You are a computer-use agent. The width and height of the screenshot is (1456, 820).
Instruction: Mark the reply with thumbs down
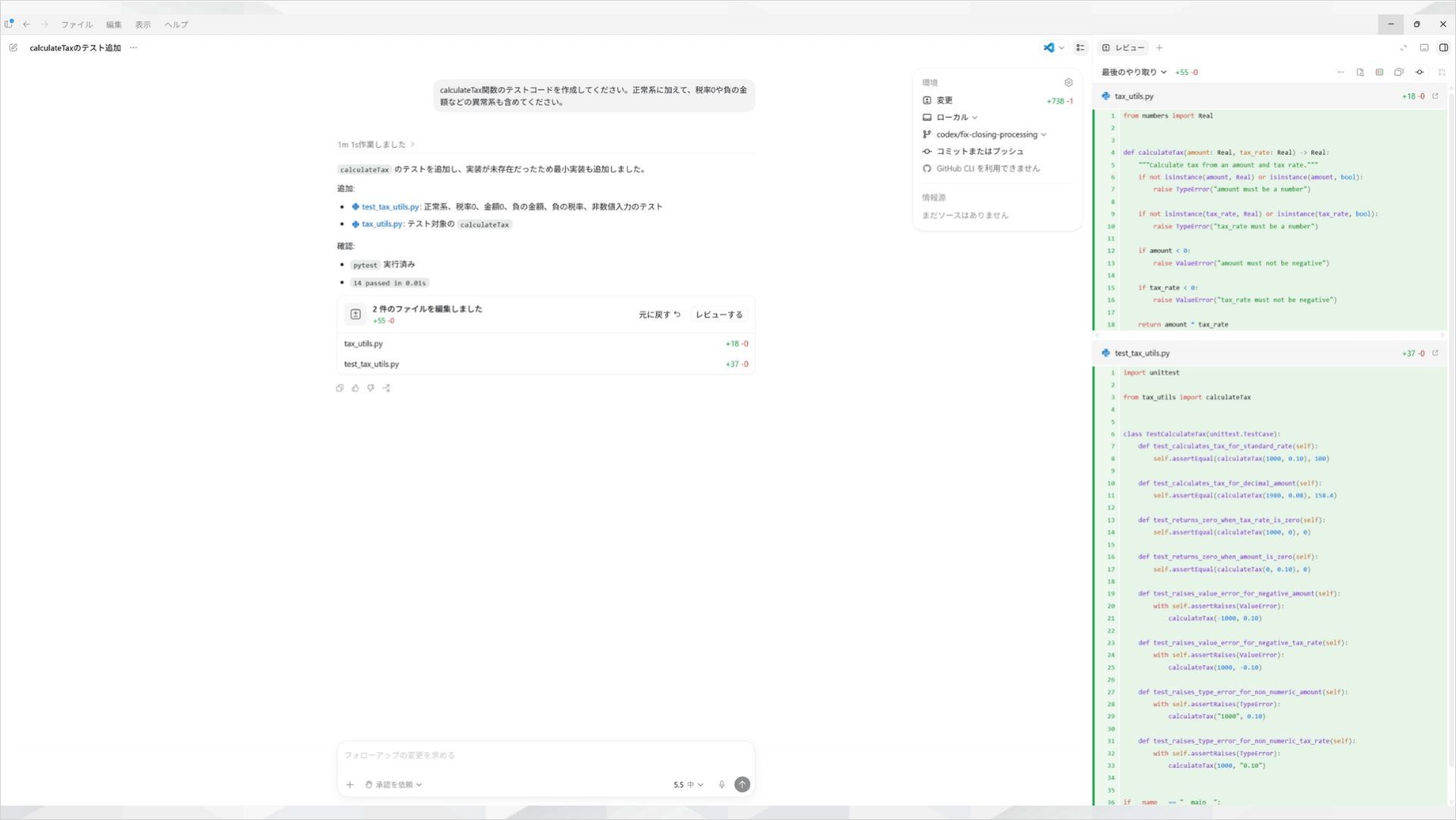pyautogui.click(x=371, y=388)
